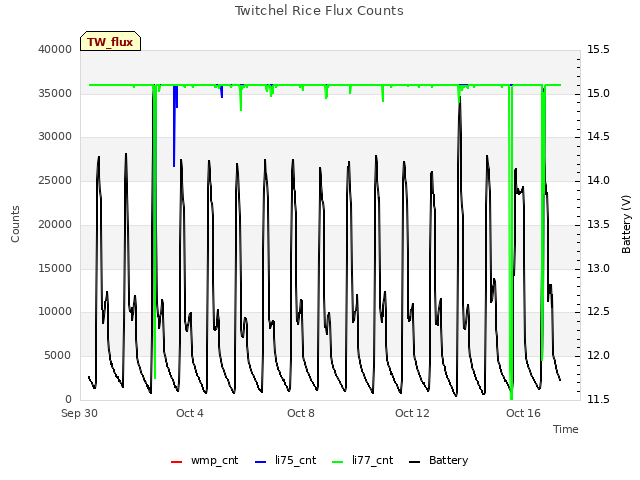This screenshot has width=640, height=480.
Task: Click the 5000 counts tick label
Action: coord(58,356)
